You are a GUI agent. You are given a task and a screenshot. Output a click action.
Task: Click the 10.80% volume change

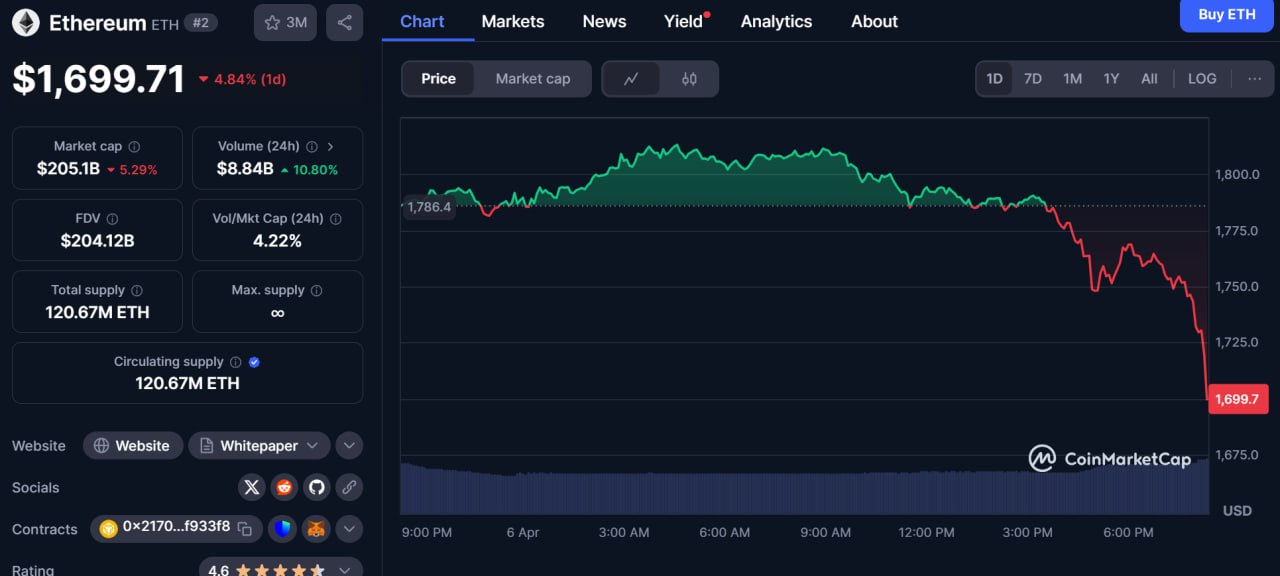coord(309,170)
